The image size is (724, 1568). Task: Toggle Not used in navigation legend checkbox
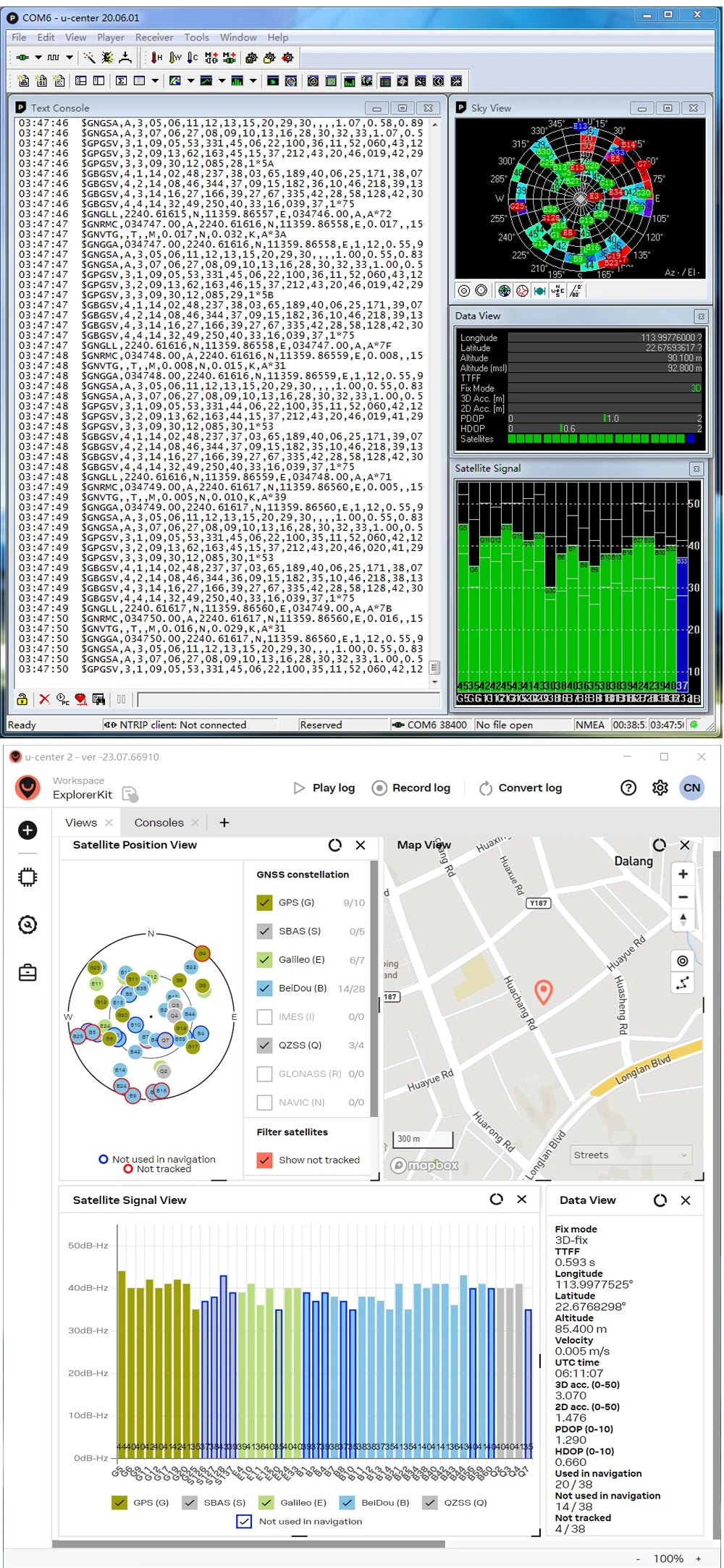pos(244,1522)
